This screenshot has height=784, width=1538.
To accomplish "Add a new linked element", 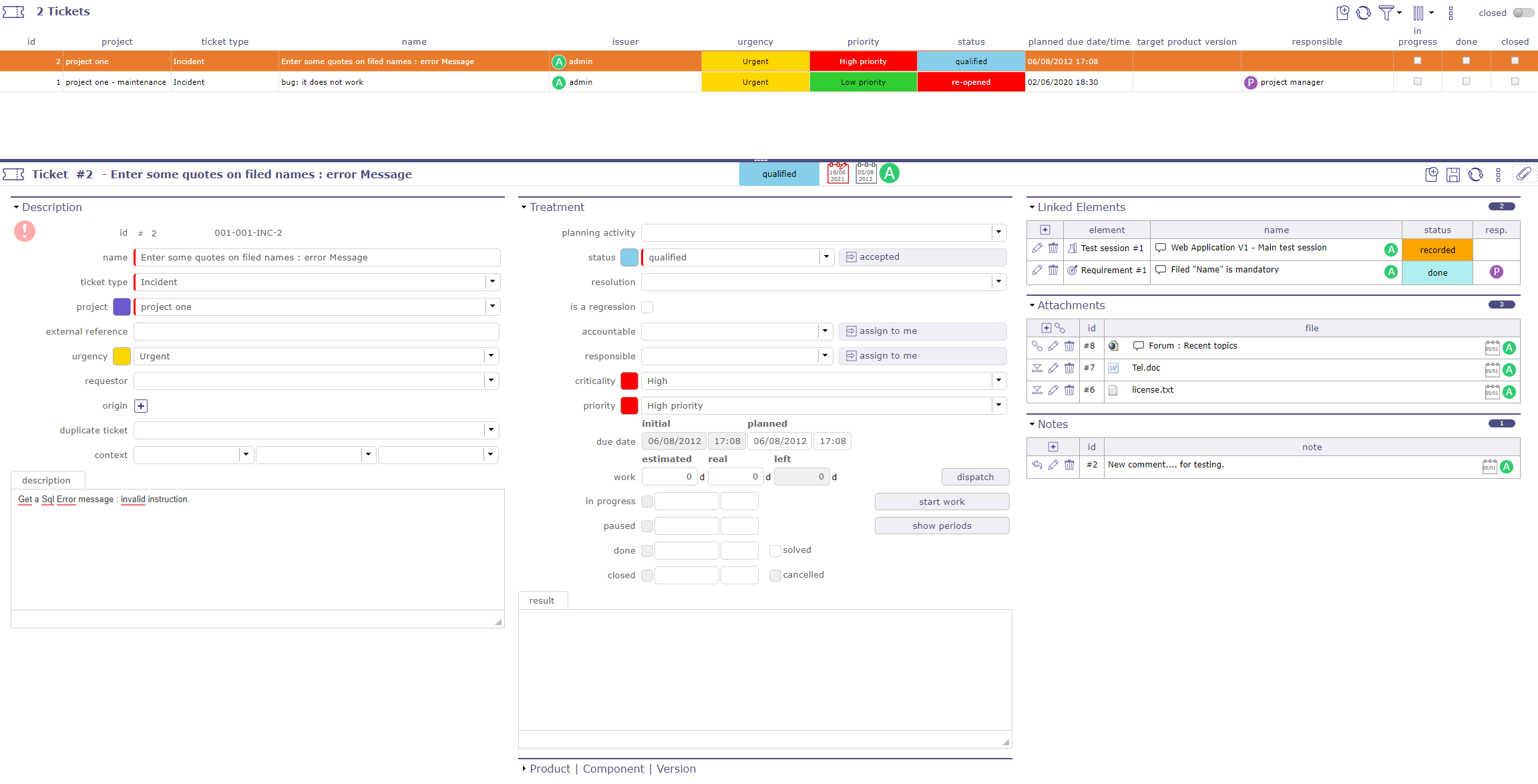I will point(1045,230).
